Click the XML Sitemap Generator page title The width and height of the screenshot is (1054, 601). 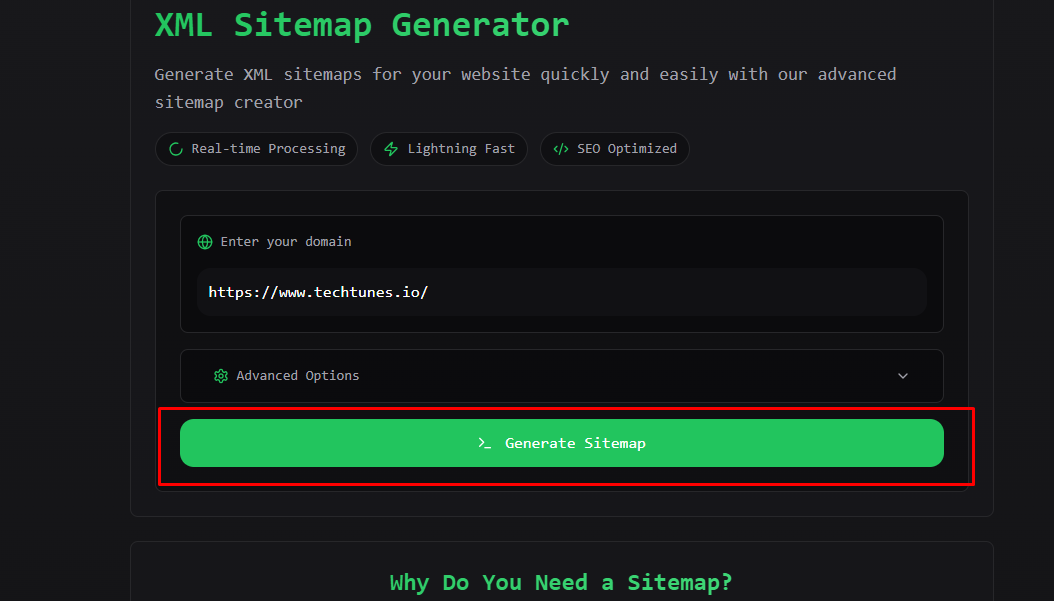coord(361,24)
